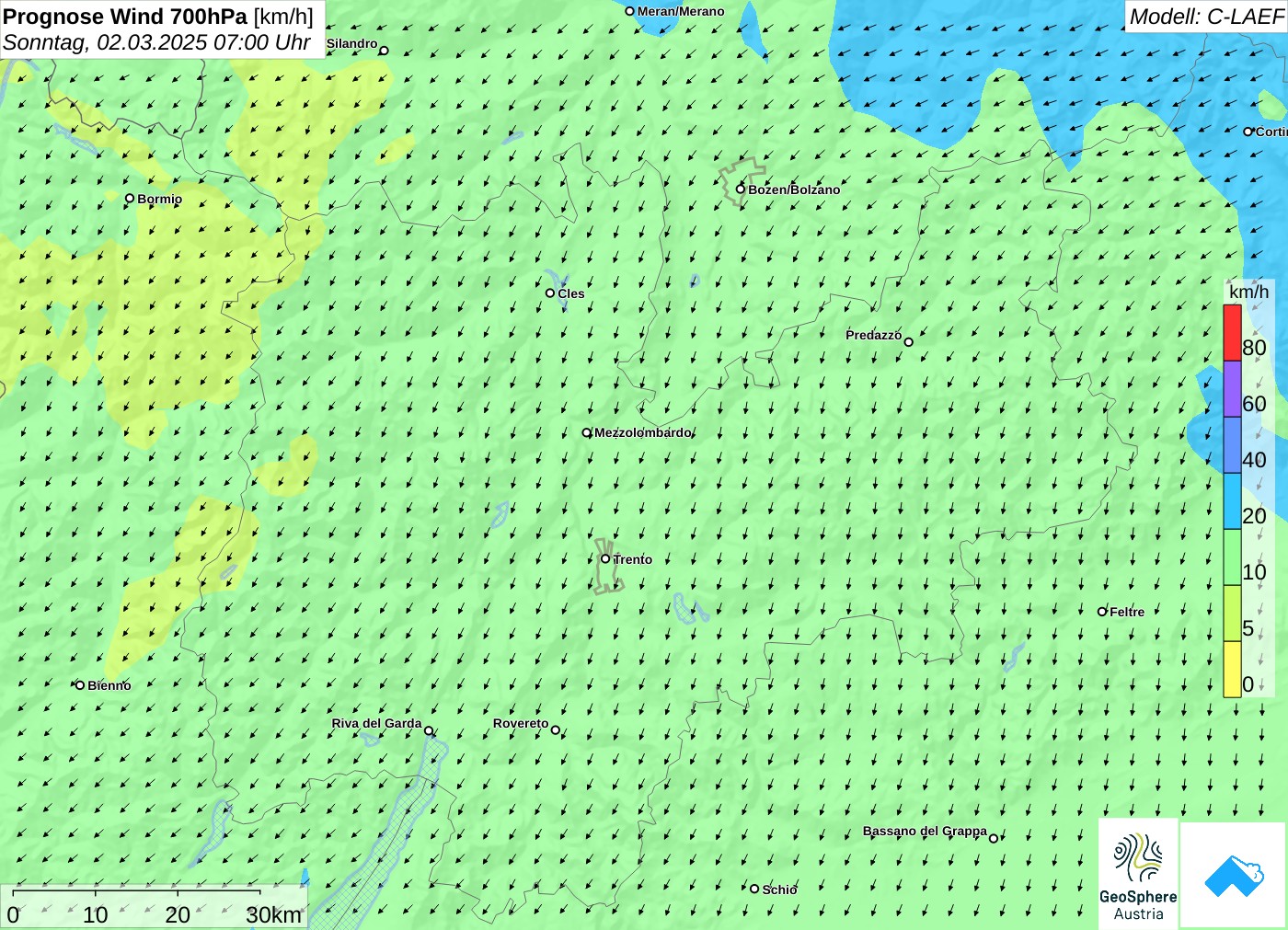Click the '10' mark on the scale bar

tap(96, 914)
